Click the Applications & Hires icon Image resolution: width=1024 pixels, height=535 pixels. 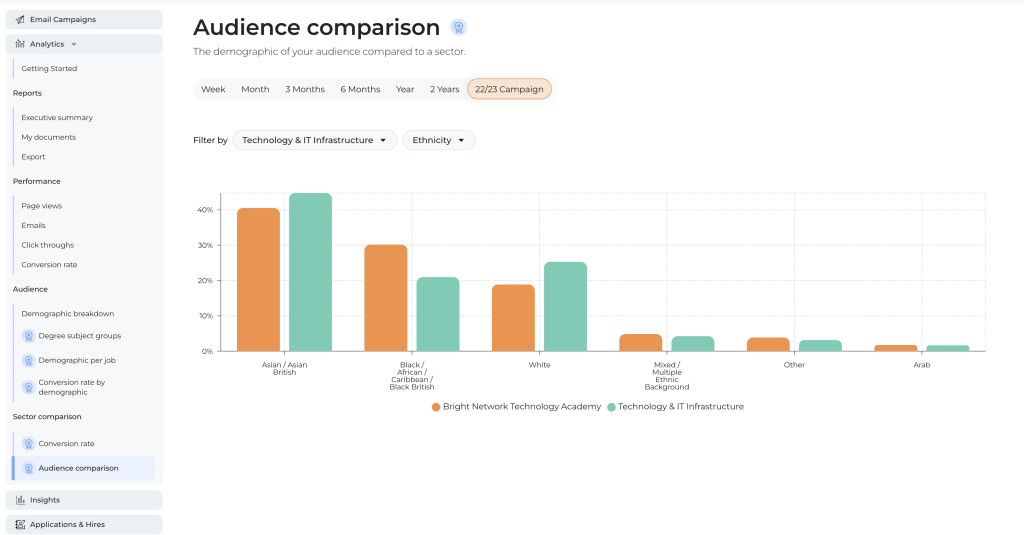tap(20, 525)
